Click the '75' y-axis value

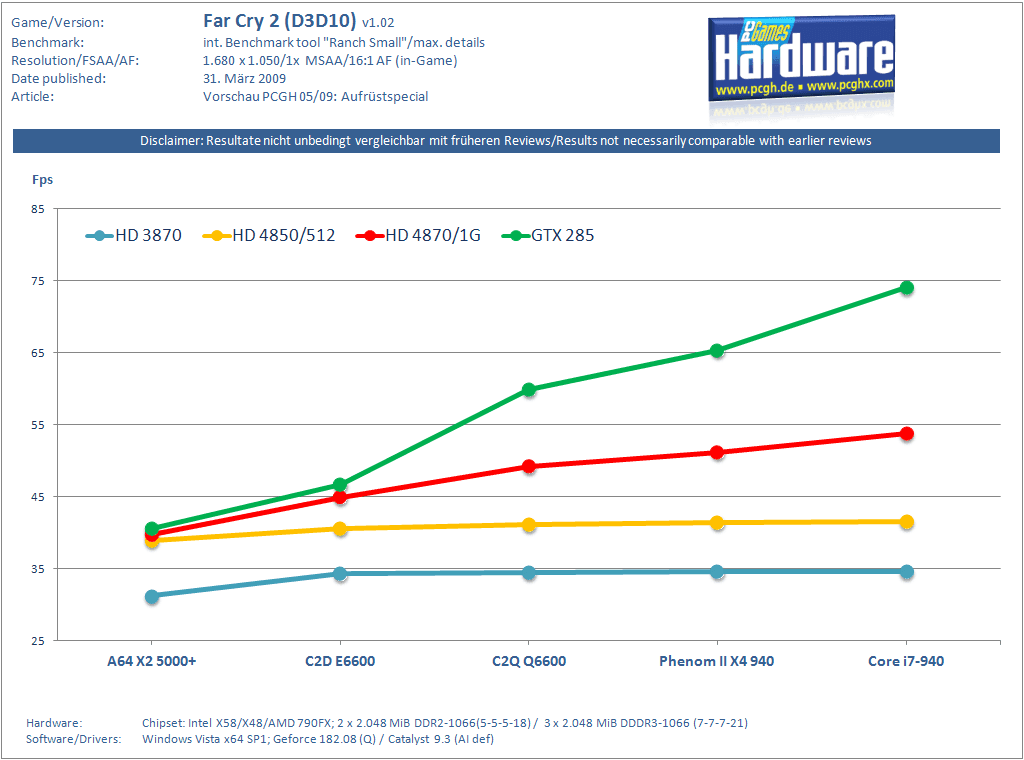pyautogui.click(x=38, y=281)
